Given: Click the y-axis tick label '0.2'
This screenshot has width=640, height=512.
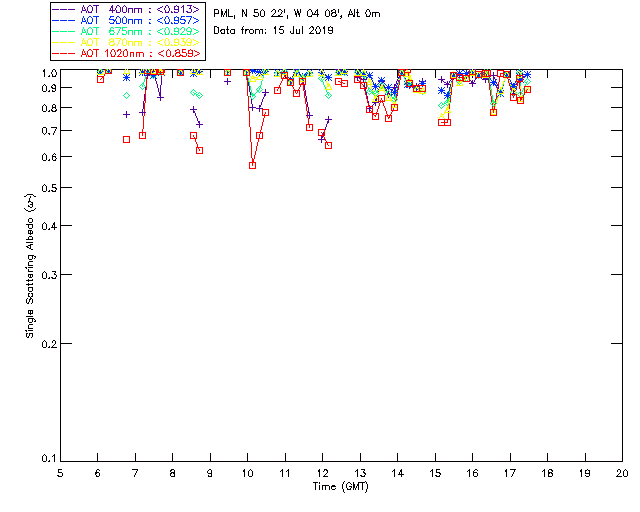Looking at the screenshot, I should point(49,344).
